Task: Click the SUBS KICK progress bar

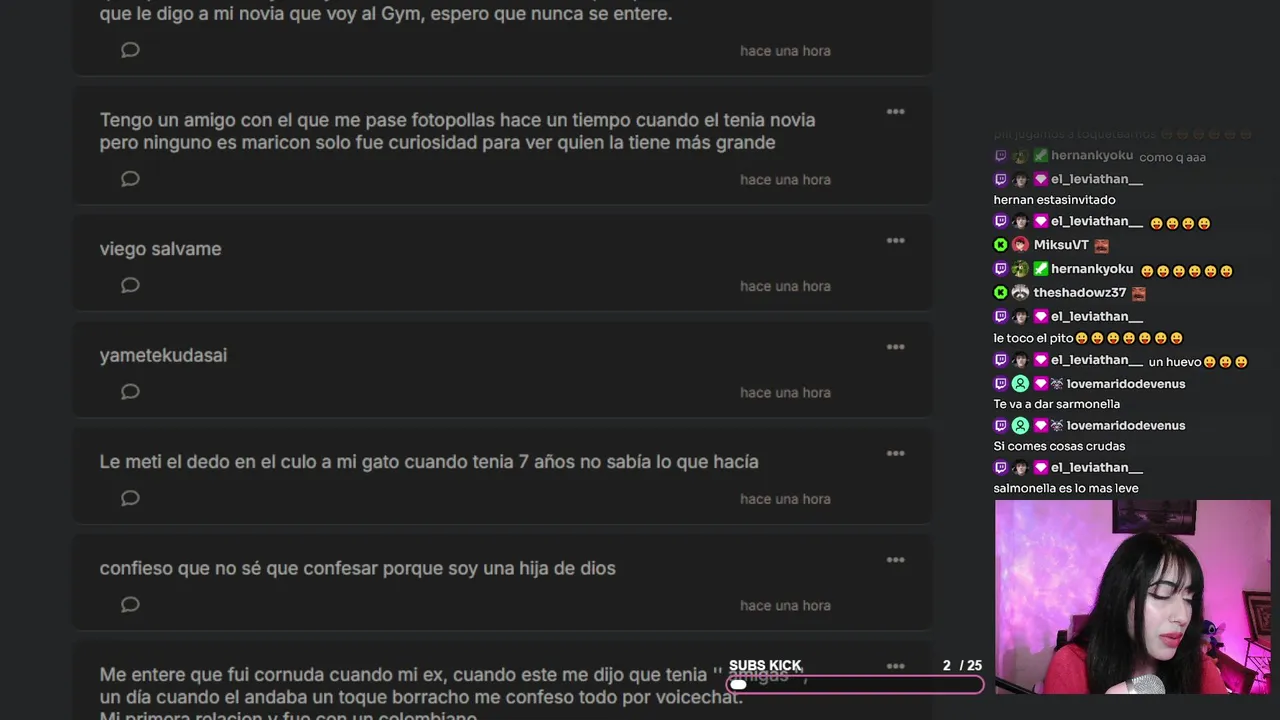Action: point(855,685)
